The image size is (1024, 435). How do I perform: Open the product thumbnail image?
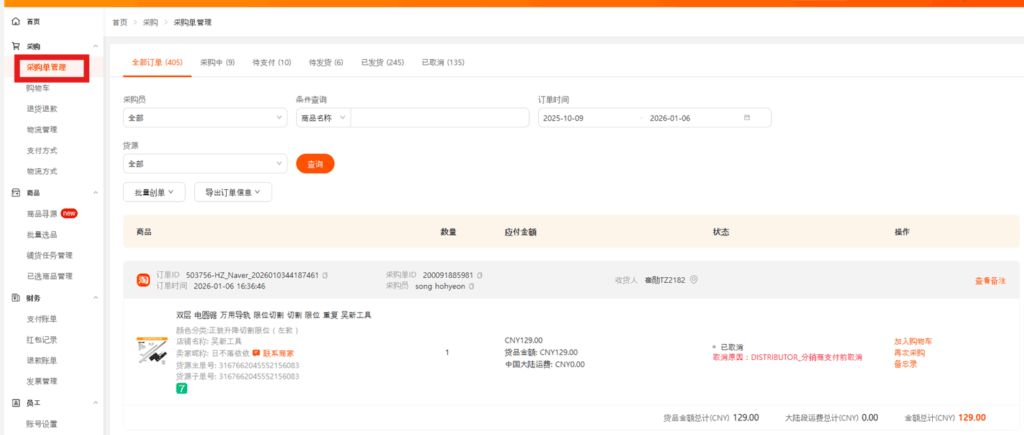coord(152,350)
